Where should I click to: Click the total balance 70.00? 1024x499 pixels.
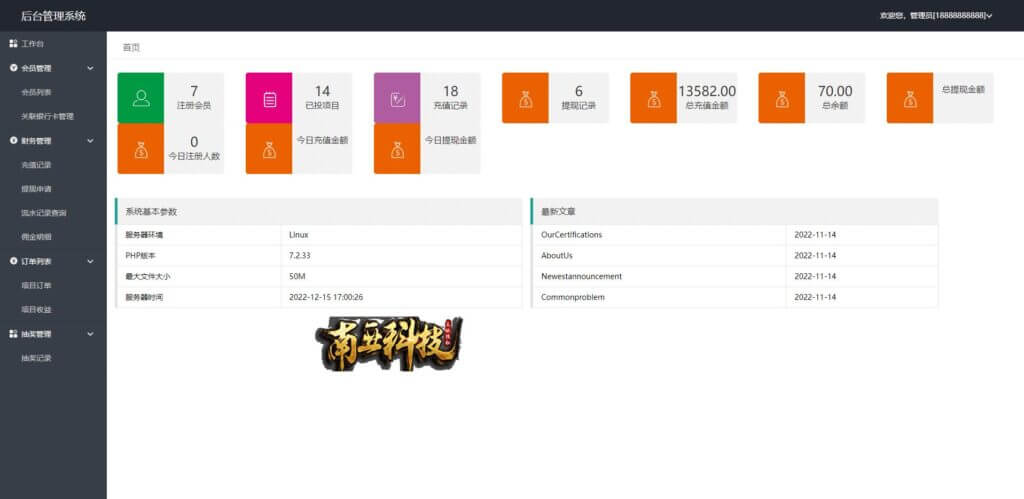835,91
